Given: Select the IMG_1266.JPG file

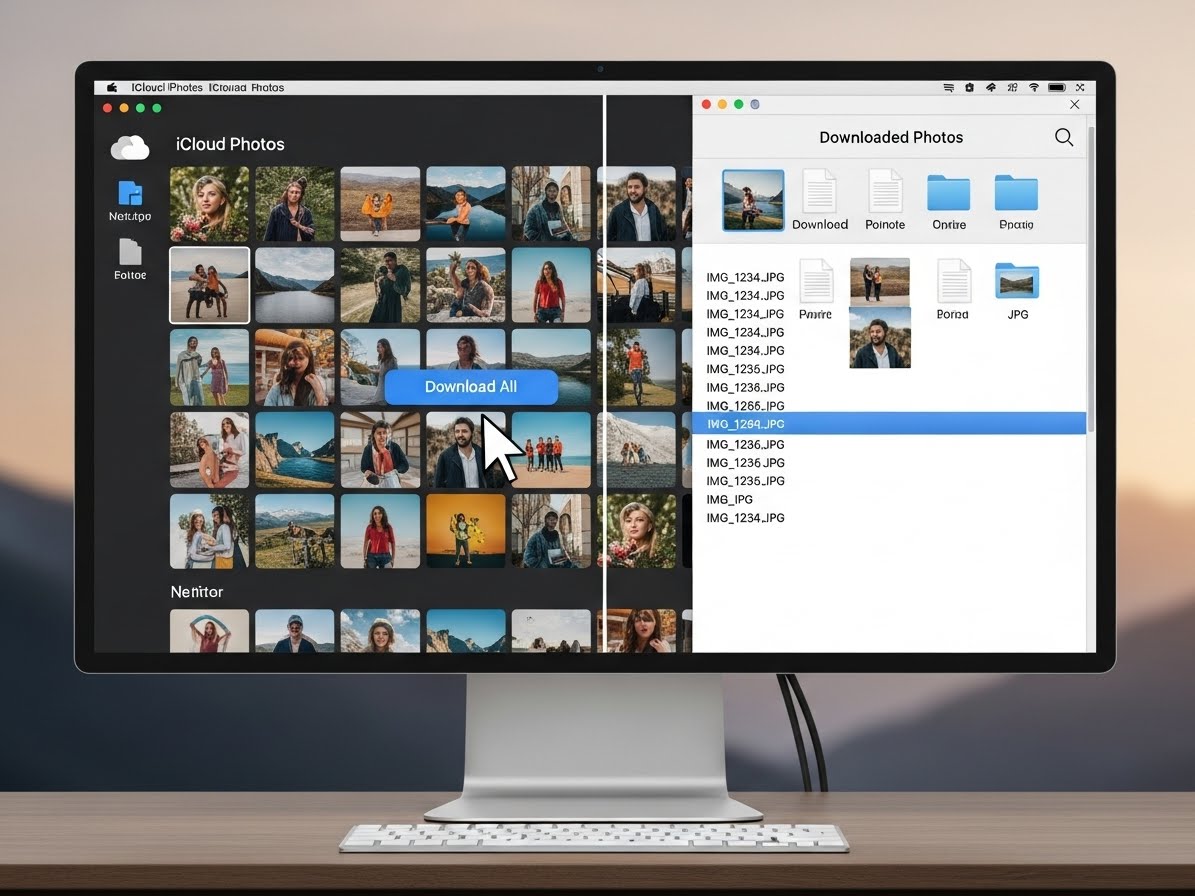Looking at the screenshot, I should pyautogui.click(x=745, y=405).
